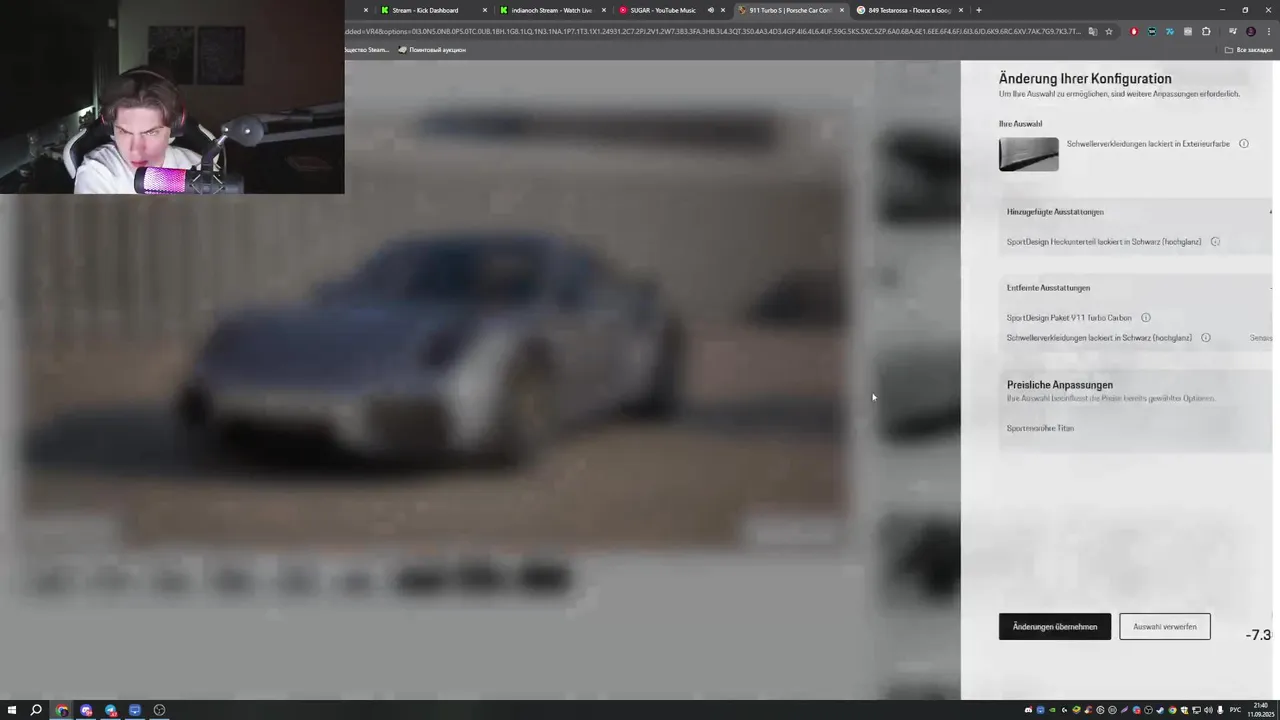The image size is (1280, 720).
Task: Click the red extension icon in the toolbar
Action: (x=1133, y=31)
